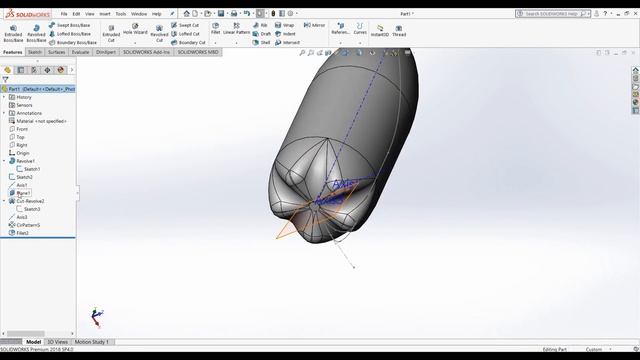Open the Curves tool

[x=360, y=29]
